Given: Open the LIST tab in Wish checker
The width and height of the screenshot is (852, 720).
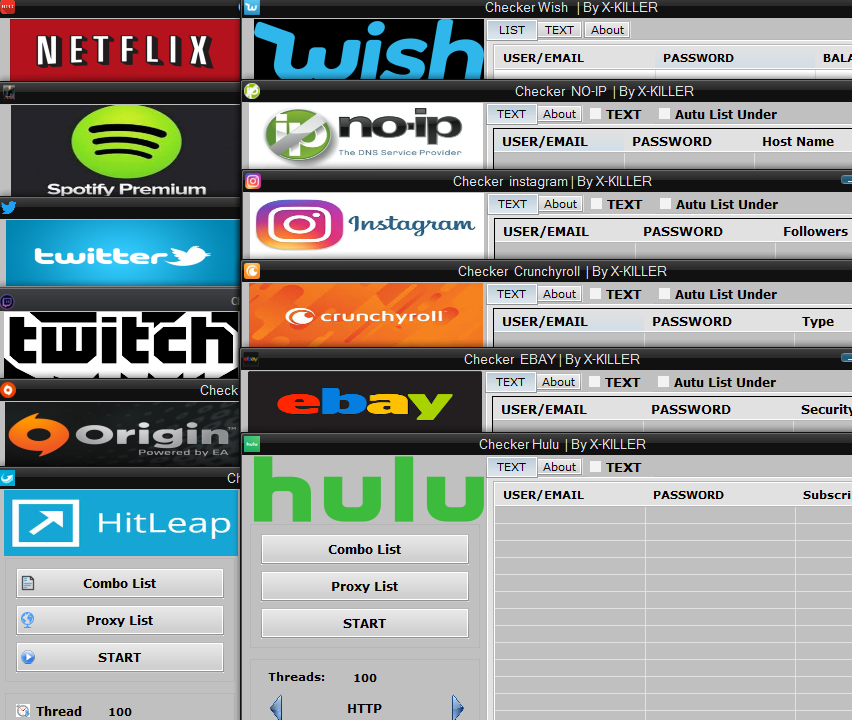Looking at the screenshot, I should (x=512, y=30).
